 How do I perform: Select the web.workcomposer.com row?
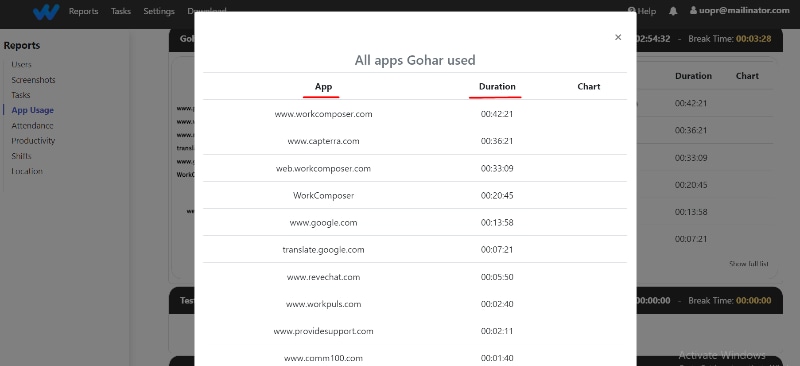415,168
